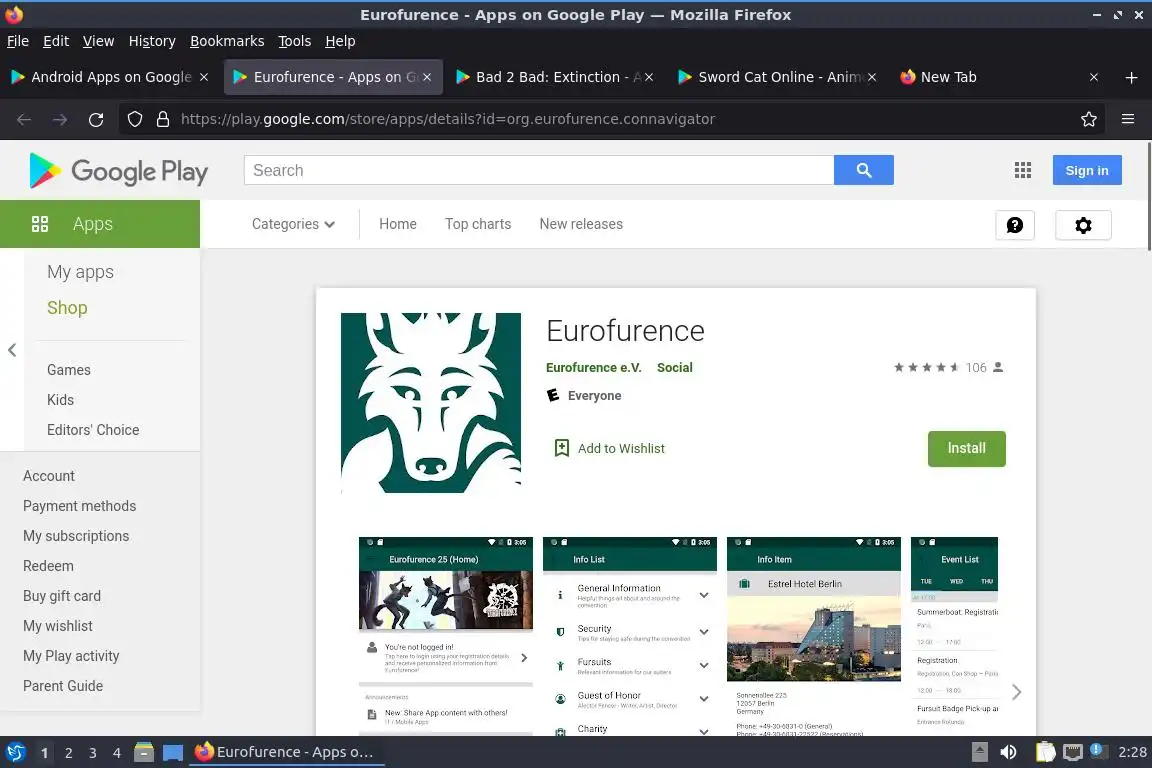Go to New releases
This screenshot has height=768, width=1152.
(581, 224)
